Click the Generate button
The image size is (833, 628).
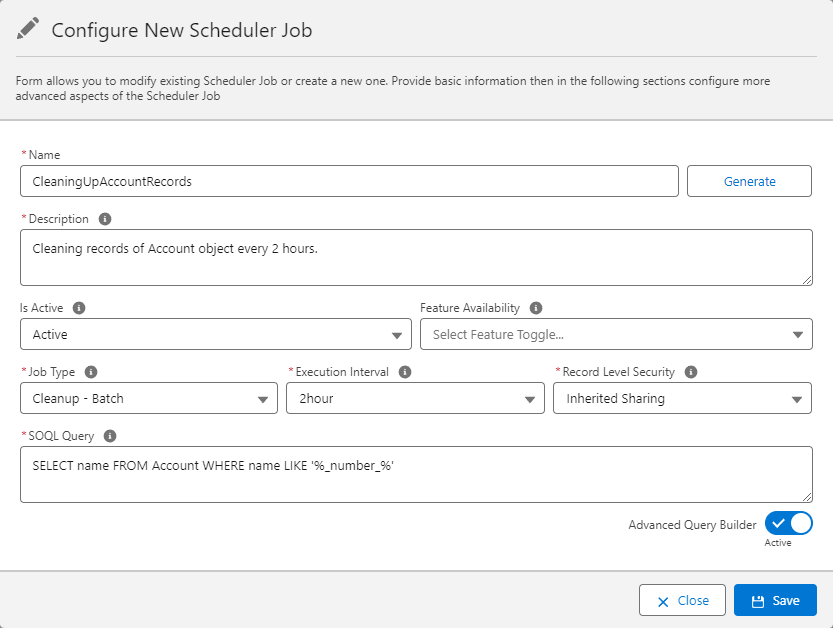(x=749, y=181)
